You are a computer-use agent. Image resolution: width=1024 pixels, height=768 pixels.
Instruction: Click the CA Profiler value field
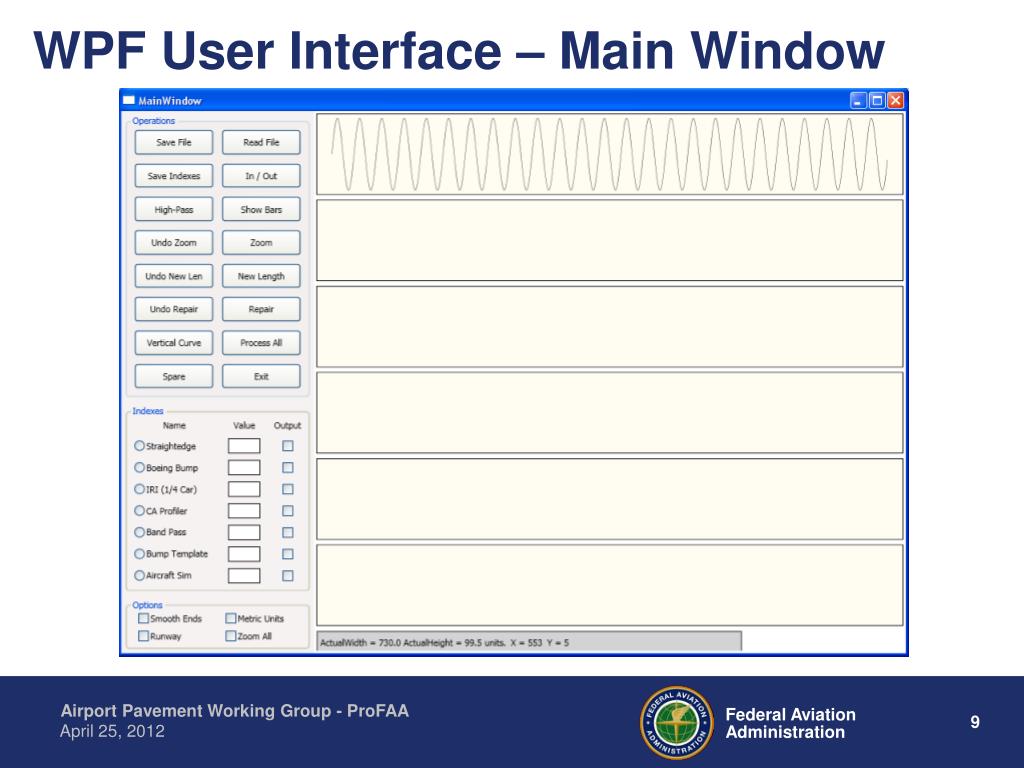244,511
